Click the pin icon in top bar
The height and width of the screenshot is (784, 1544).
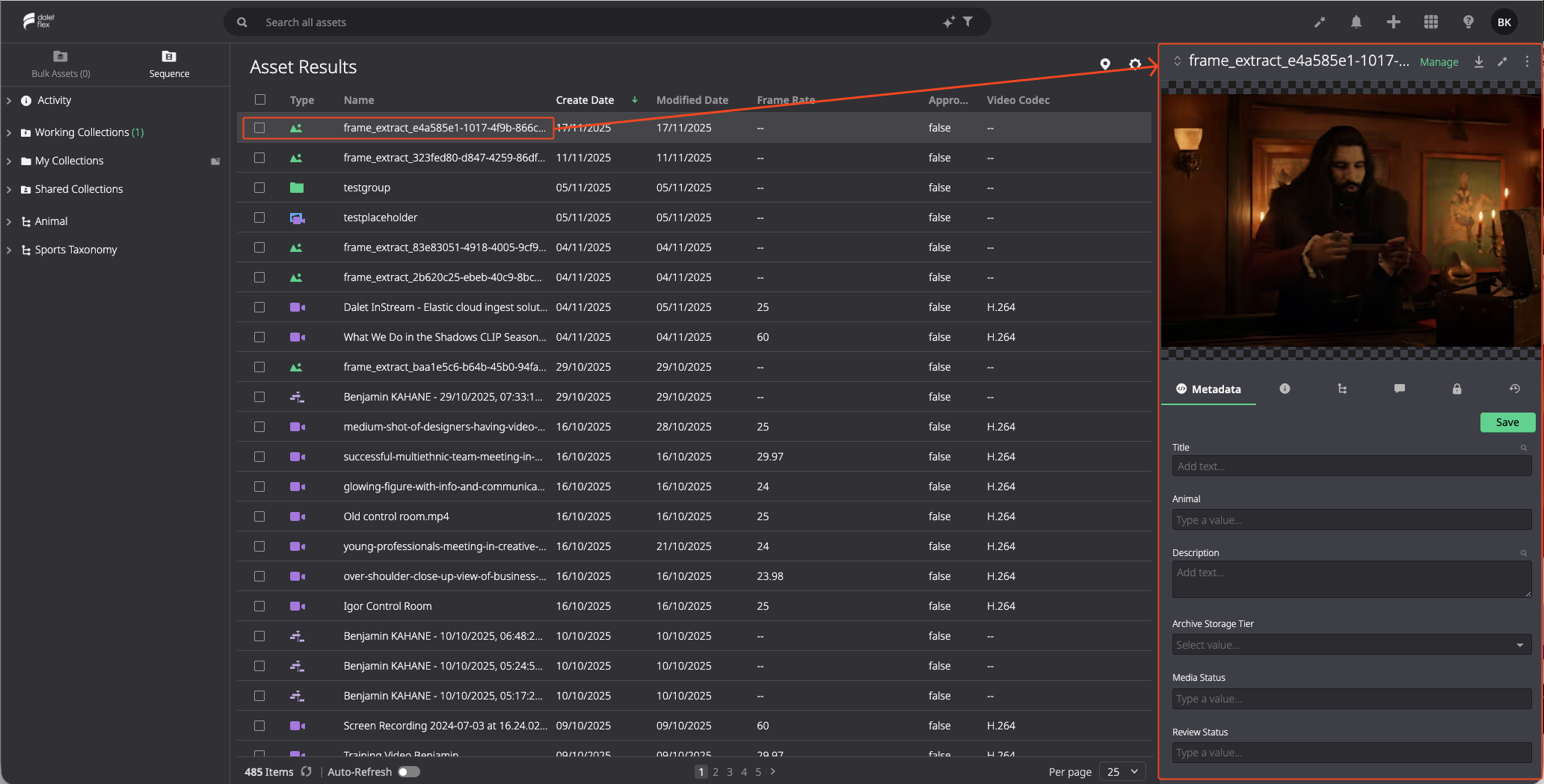pyautogui.click(x=1320, y=22)
